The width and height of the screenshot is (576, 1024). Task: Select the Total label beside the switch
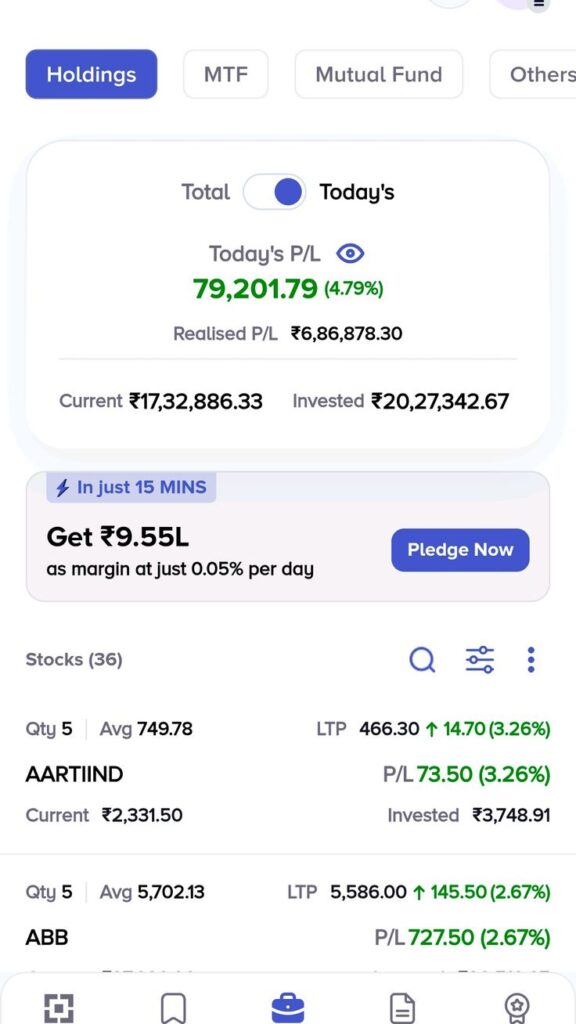[206, 192]
